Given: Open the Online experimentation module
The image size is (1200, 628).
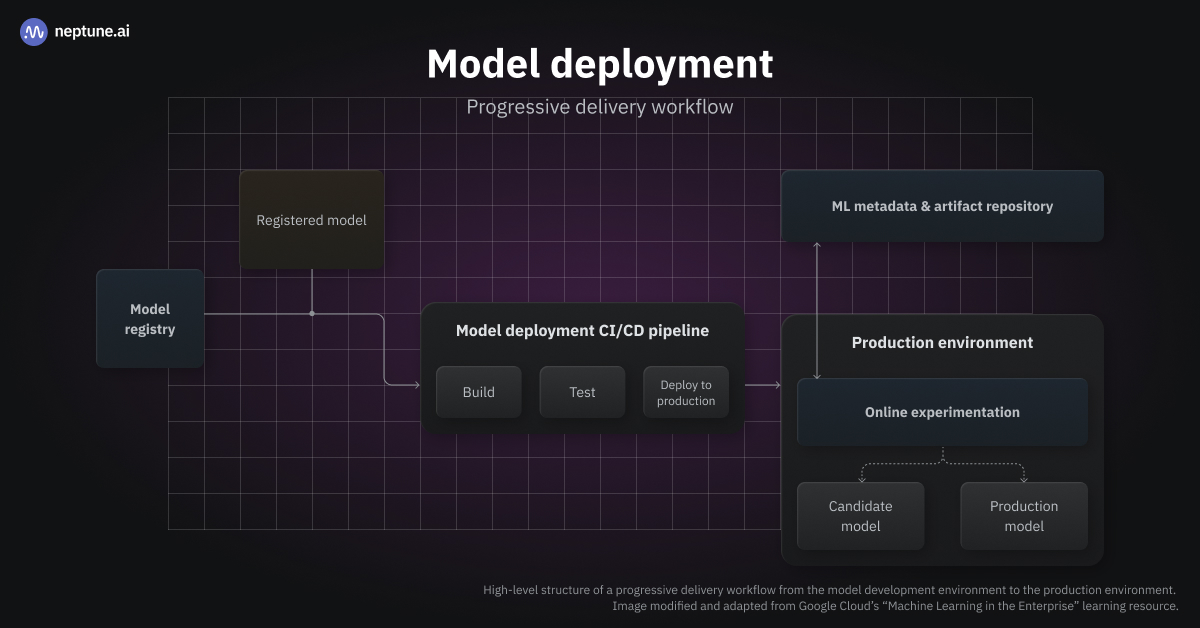Looking at the screenshot, I should click(941, 411).
